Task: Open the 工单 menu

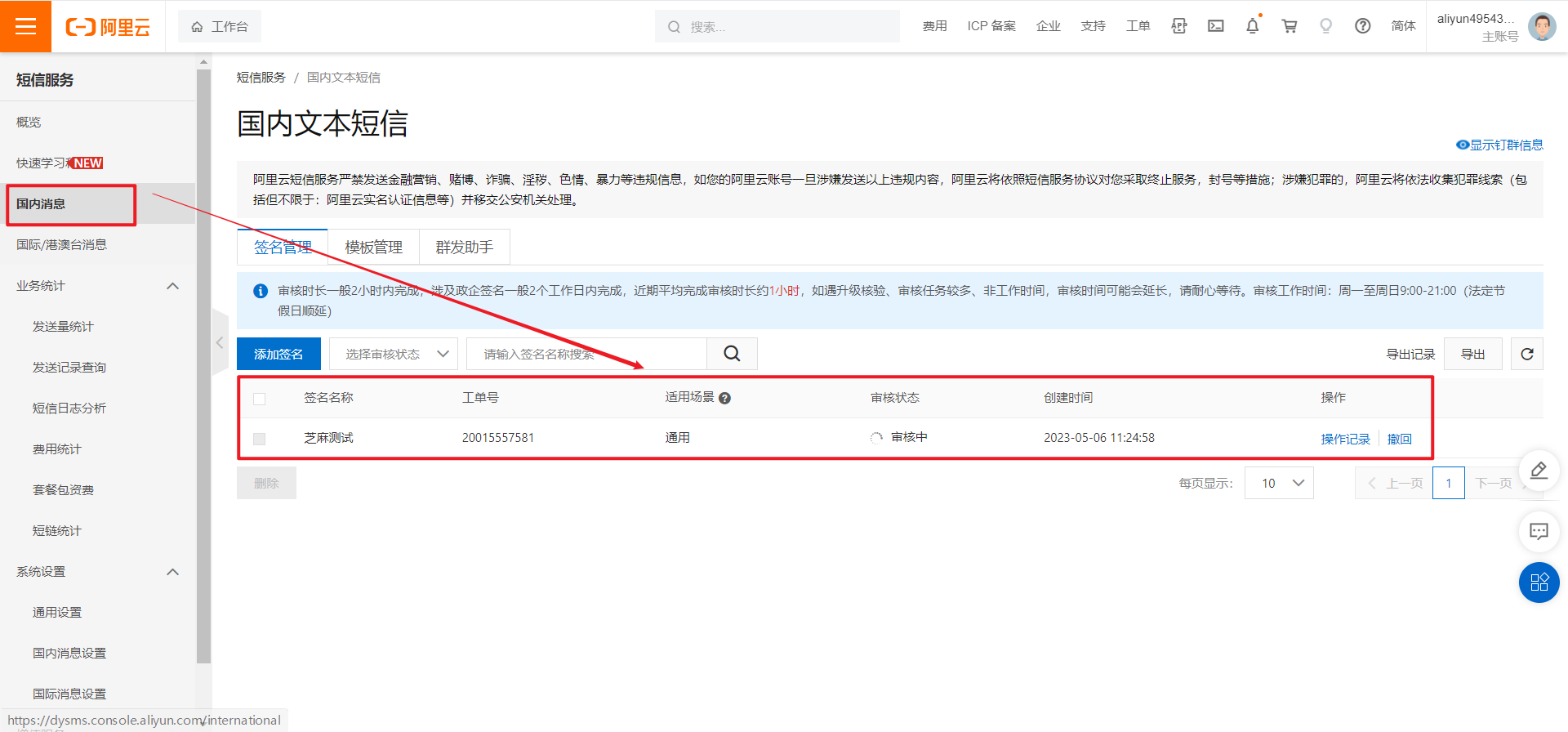Action: 1138,26
